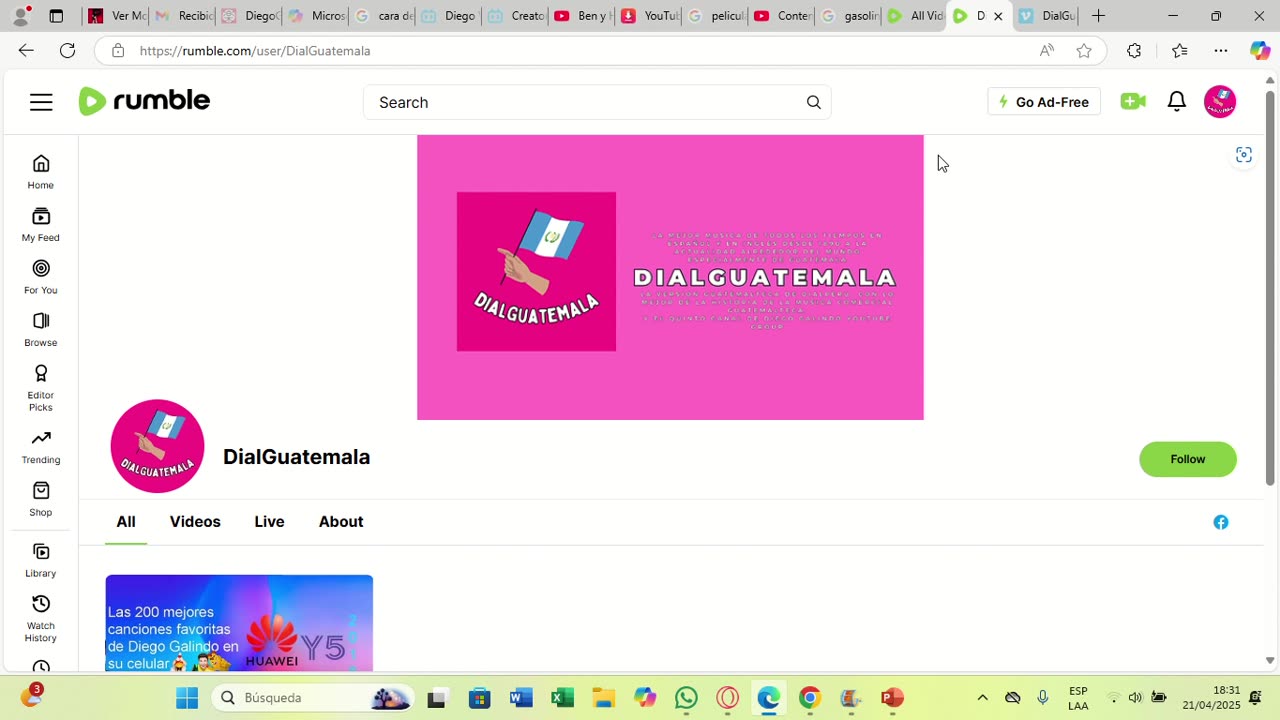Open My Feed in sidebar

point(41,225)
